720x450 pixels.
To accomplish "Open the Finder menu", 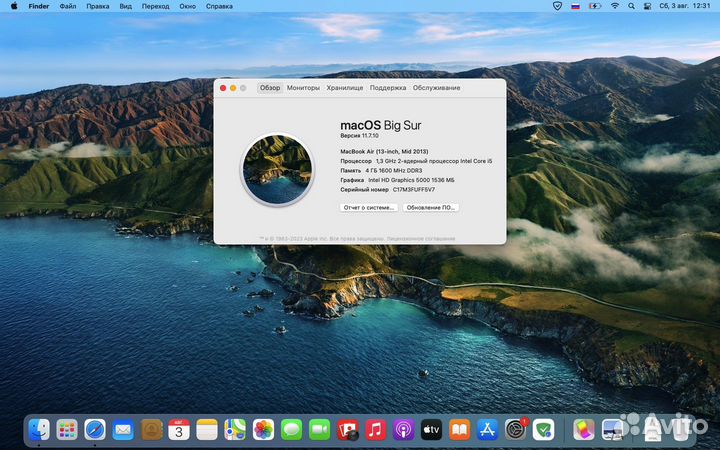I will [39, 6].
